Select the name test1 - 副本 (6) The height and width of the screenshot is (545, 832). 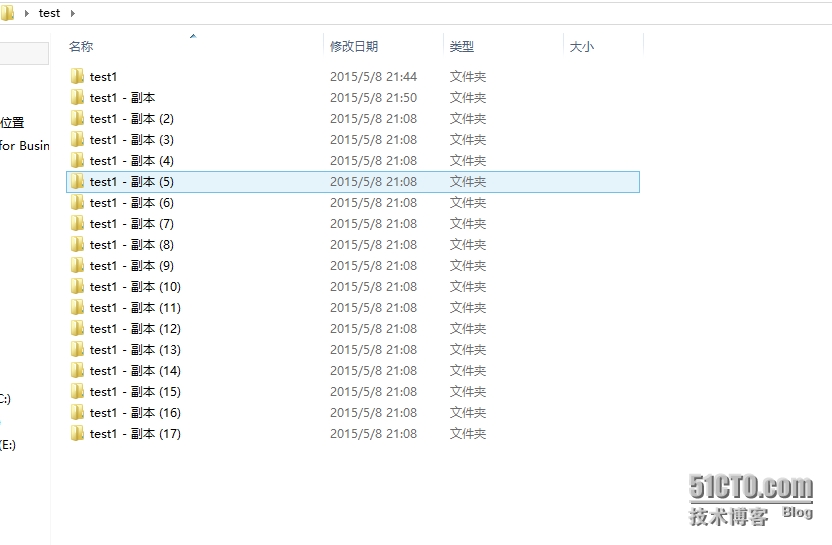(x=132, y=203)
